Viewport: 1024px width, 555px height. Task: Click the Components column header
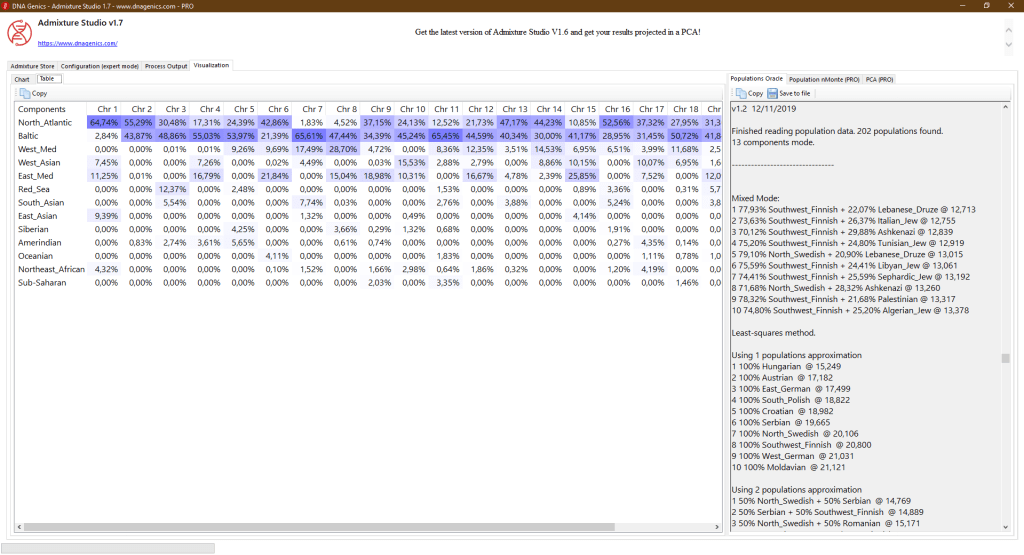point(42,108)
